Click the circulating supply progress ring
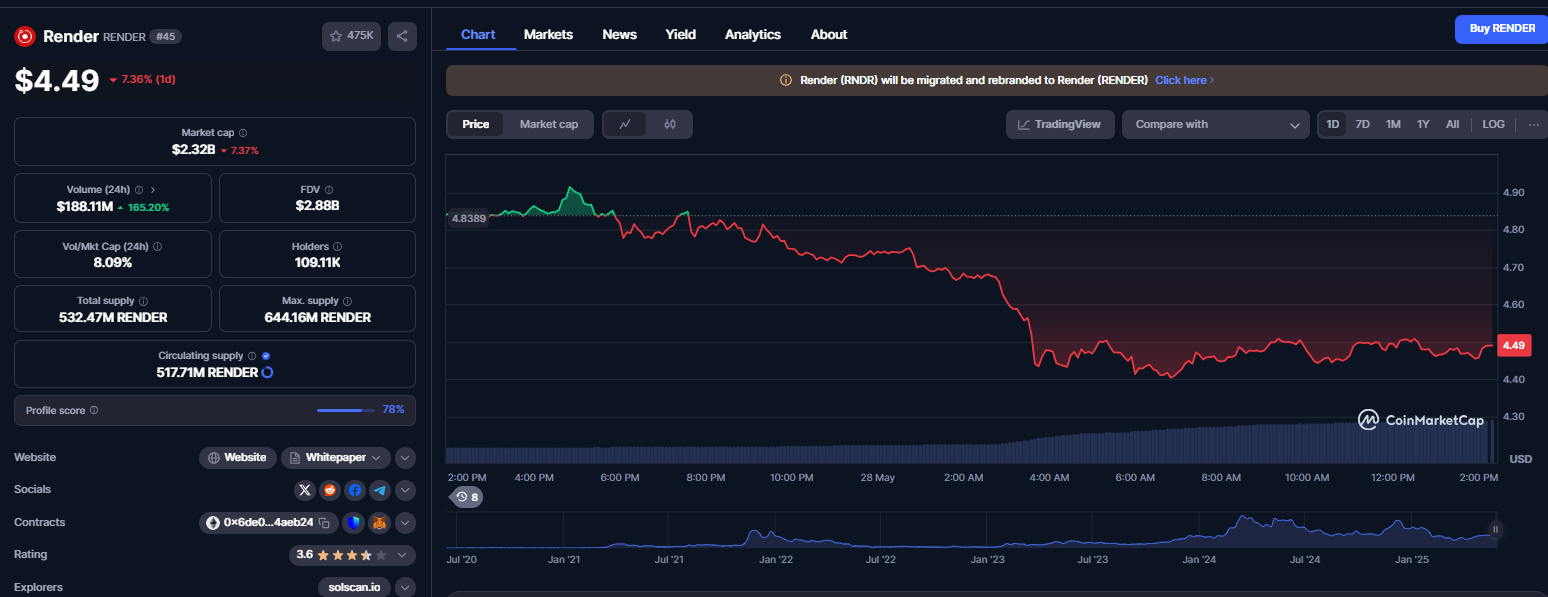 267,373
